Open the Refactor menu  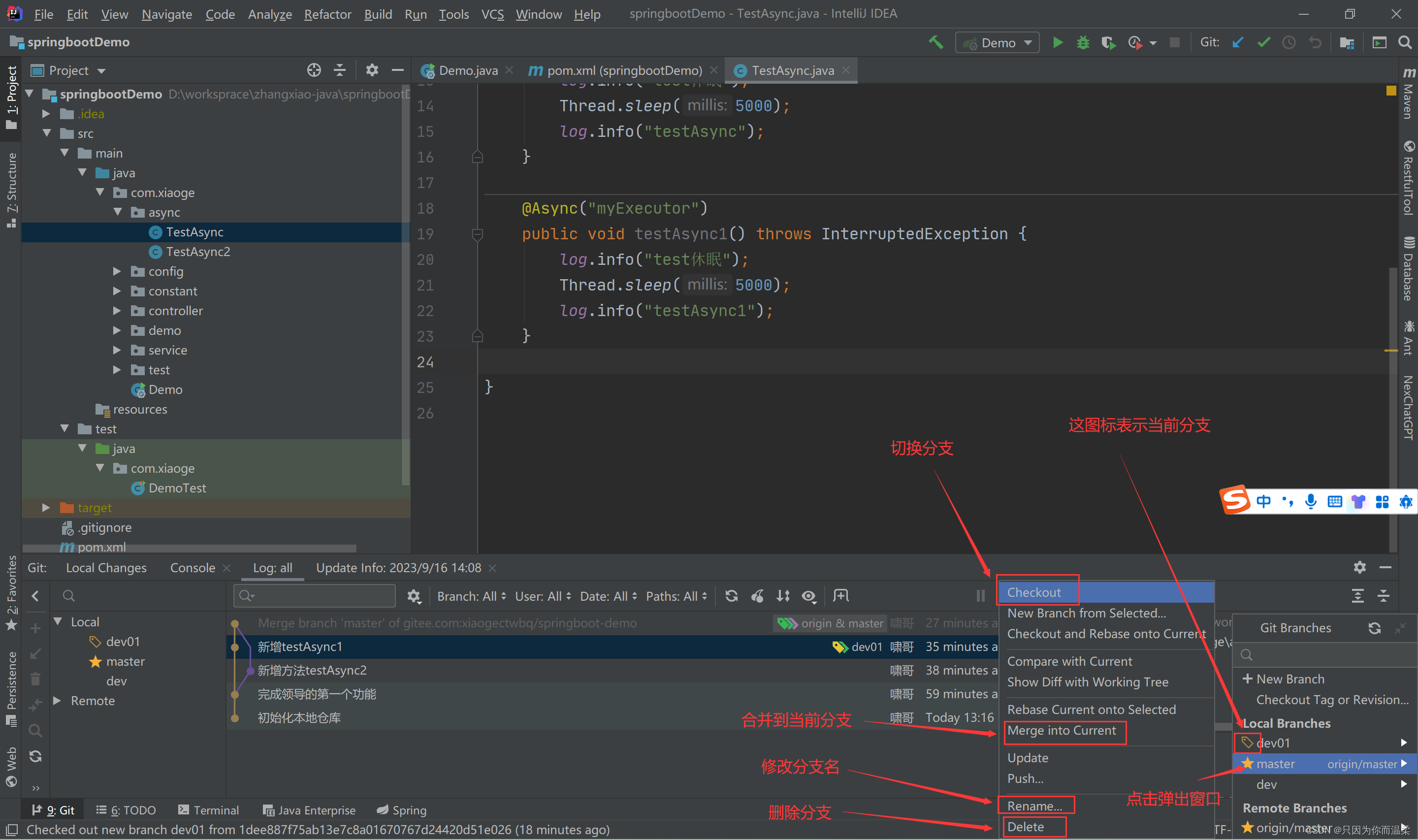(327, 14)
